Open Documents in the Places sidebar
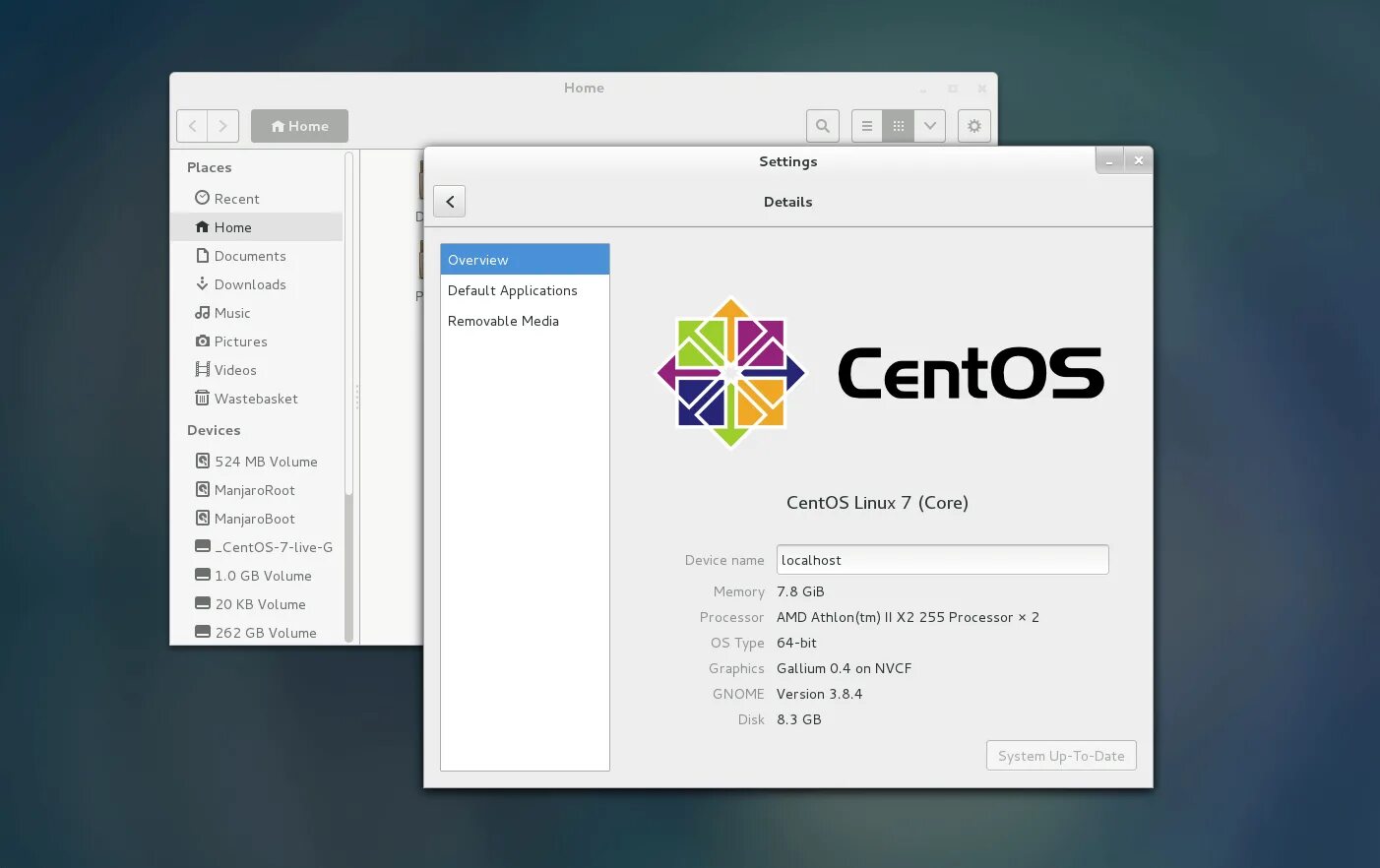Viewport: 1380px width, 868px height. pyautogui.click(x=257, y=256)
